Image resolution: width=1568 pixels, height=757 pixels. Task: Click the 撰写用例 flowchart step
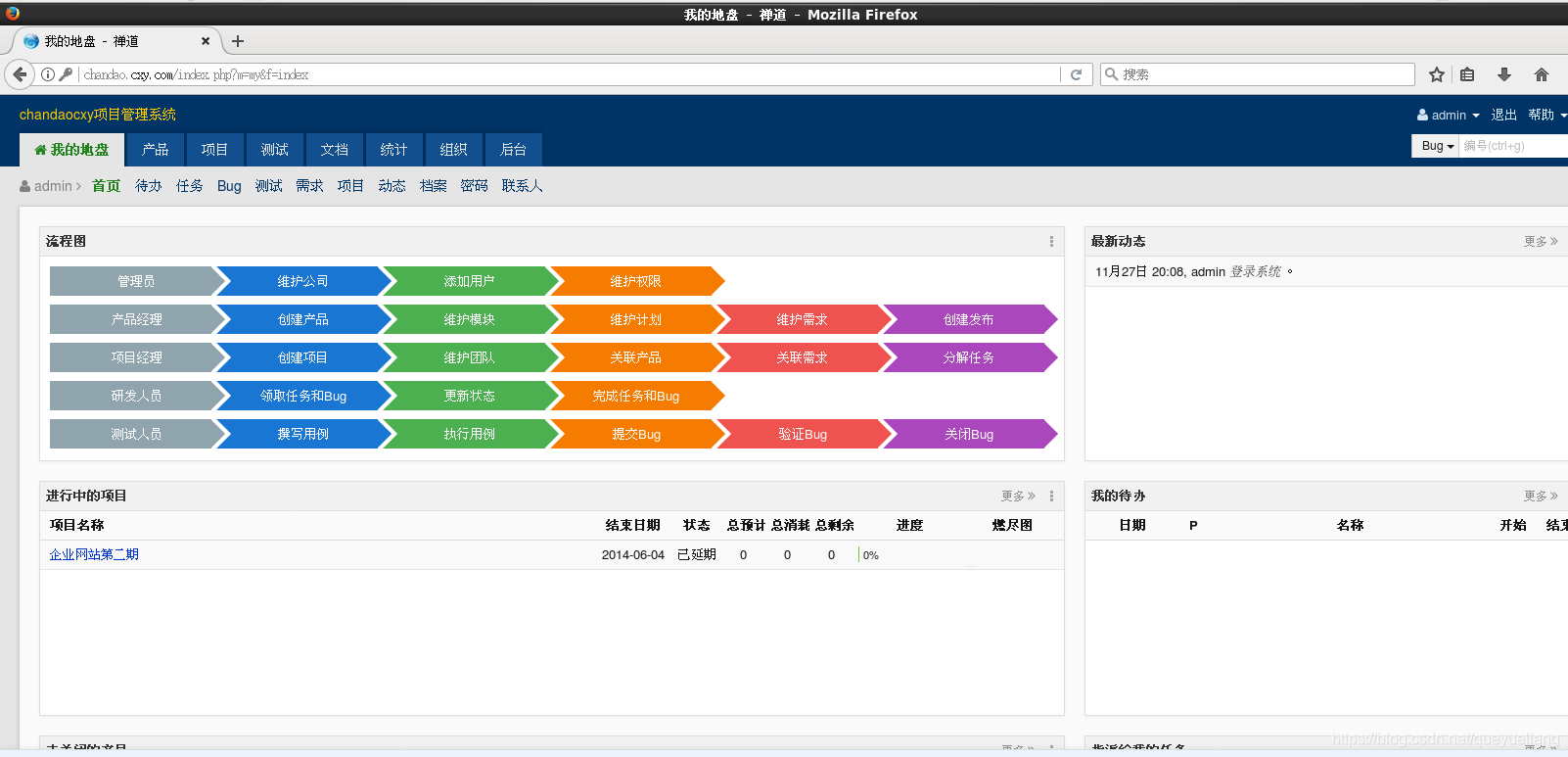pyautogui.click(x=303, y=434)
